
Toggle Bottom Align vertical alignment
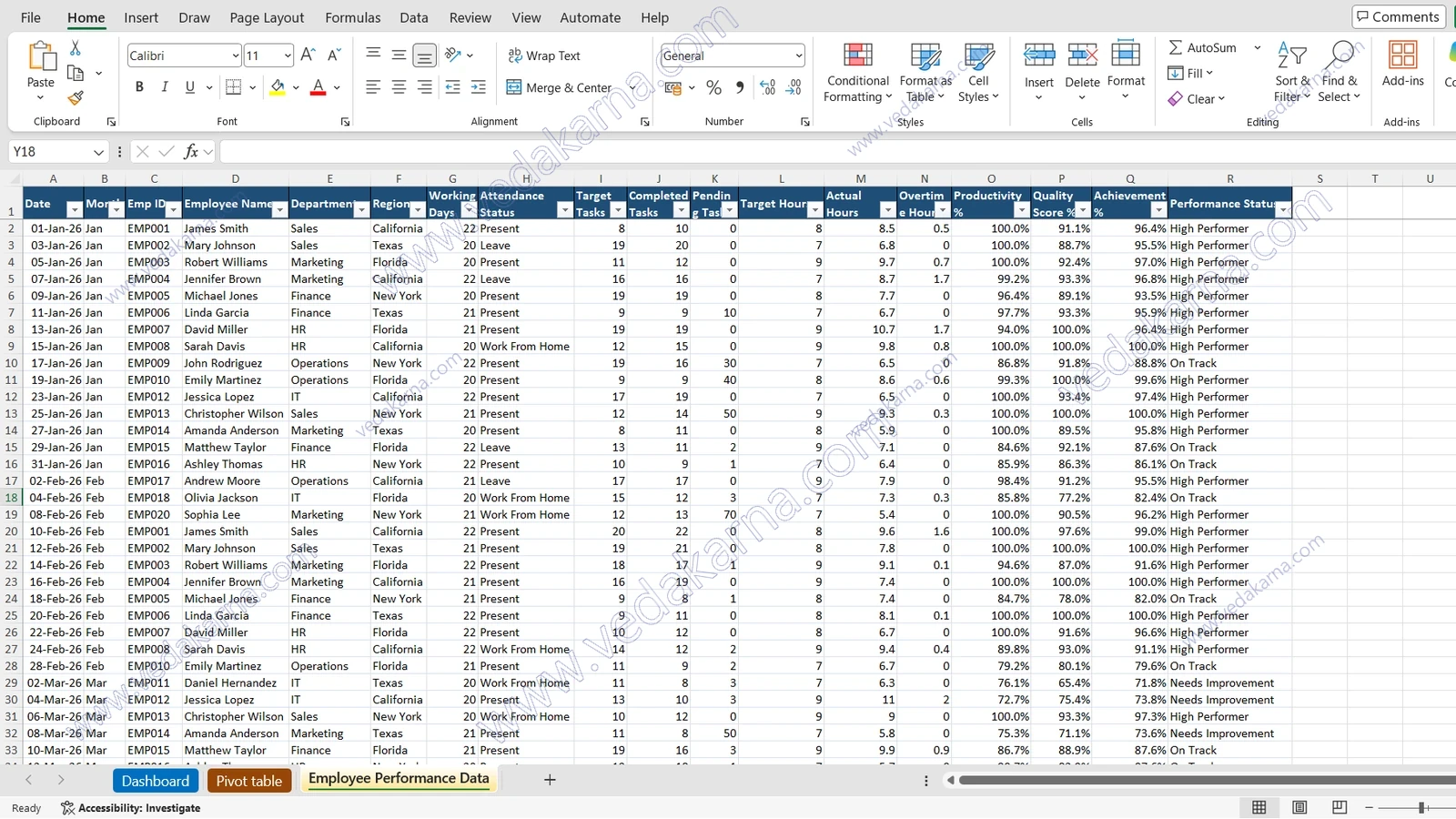424,56
